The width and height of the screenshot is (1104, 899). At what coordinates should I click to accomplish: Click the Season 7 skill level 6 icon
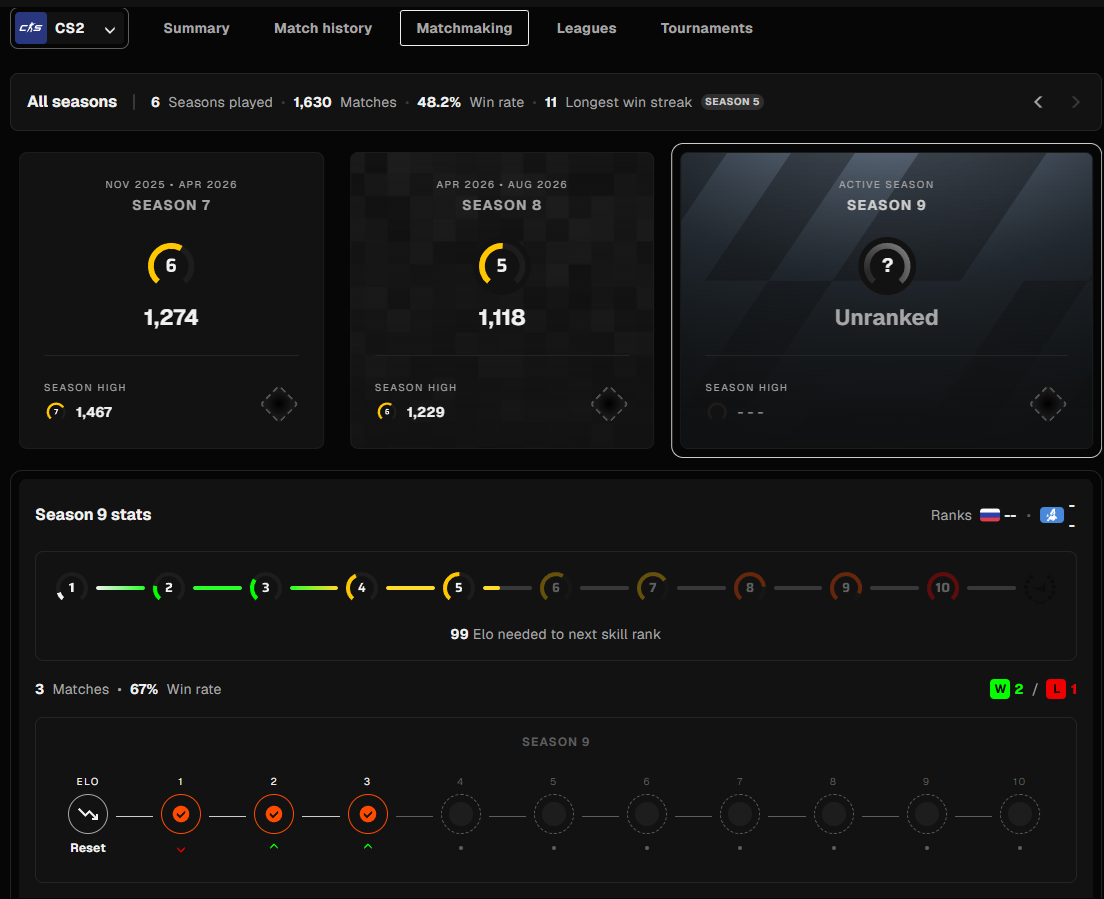tap(171, 265)
